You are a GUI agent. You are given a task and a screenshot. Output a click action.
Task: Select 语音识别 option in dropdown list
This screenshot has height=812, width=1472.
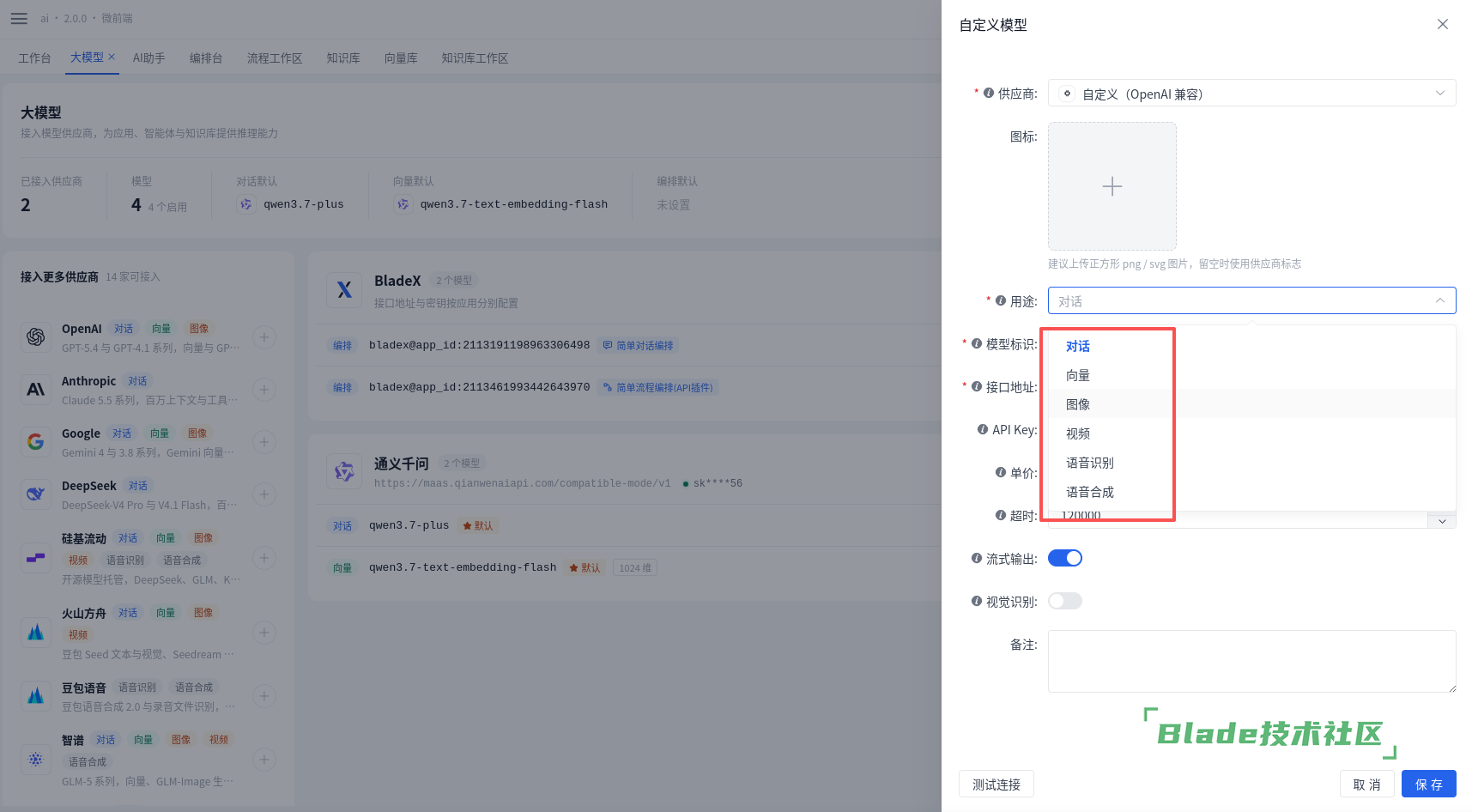[1090, 463]
